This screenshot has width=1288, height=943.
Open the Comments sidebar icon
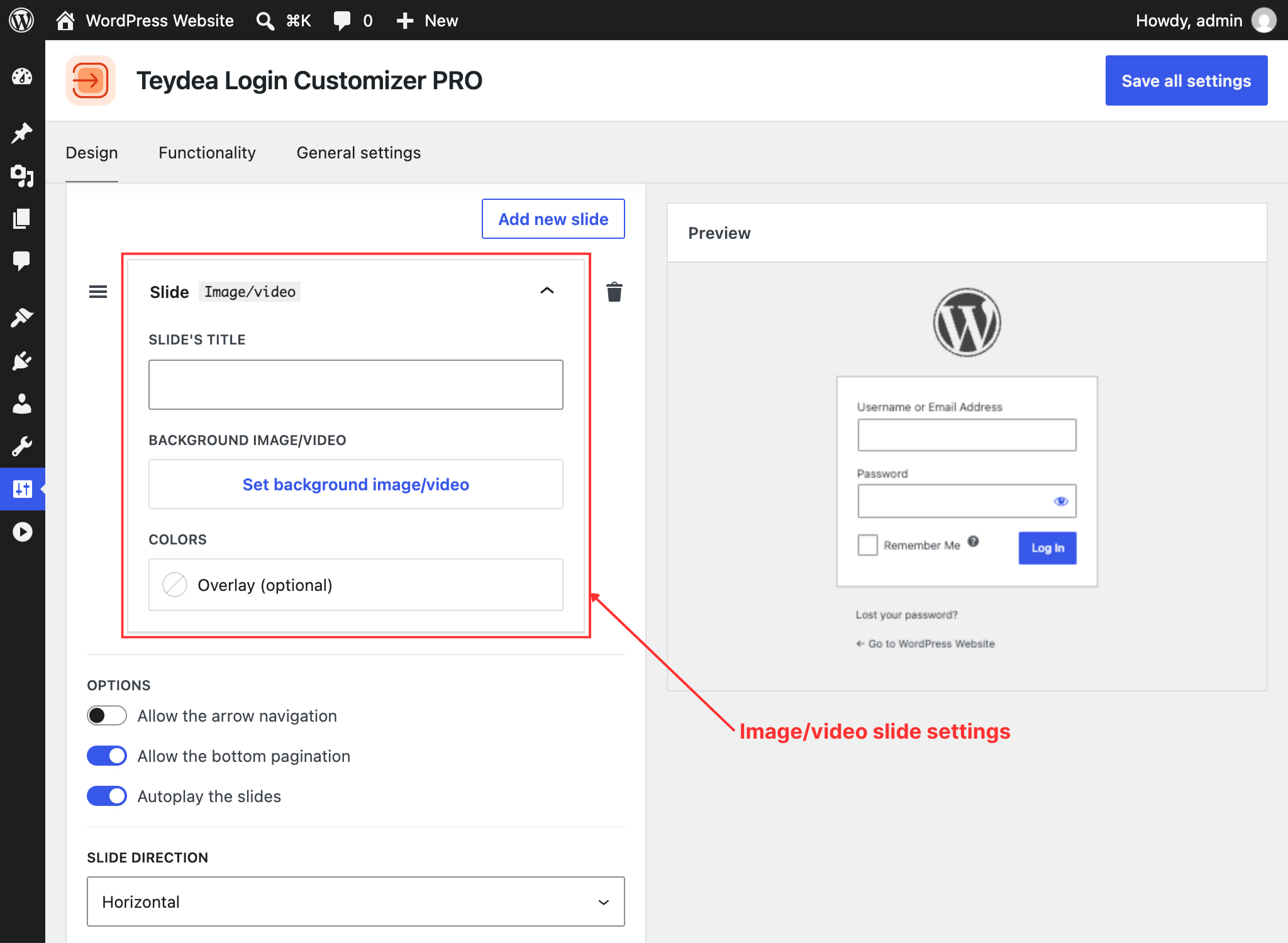point(22,261)
